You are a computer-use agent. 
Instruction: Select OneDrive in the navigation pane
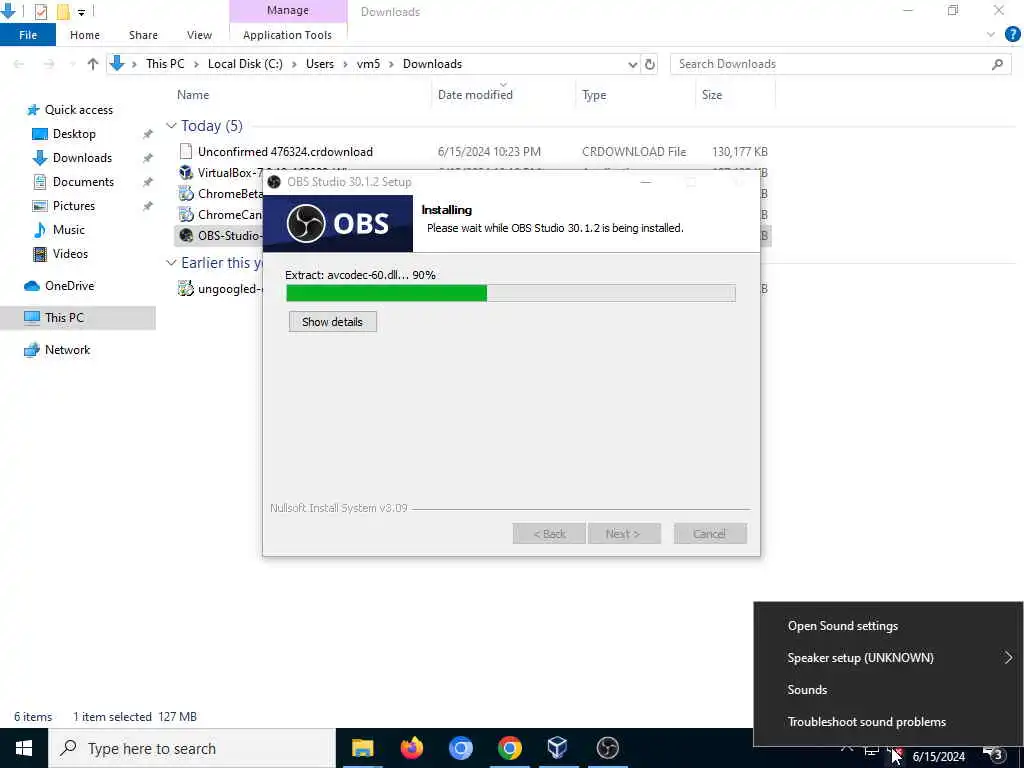(x=69, y=286)
